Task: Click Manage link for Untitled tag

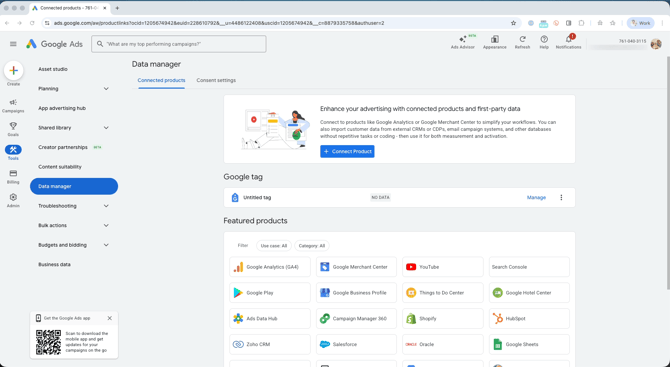Action: pos(536,197)
